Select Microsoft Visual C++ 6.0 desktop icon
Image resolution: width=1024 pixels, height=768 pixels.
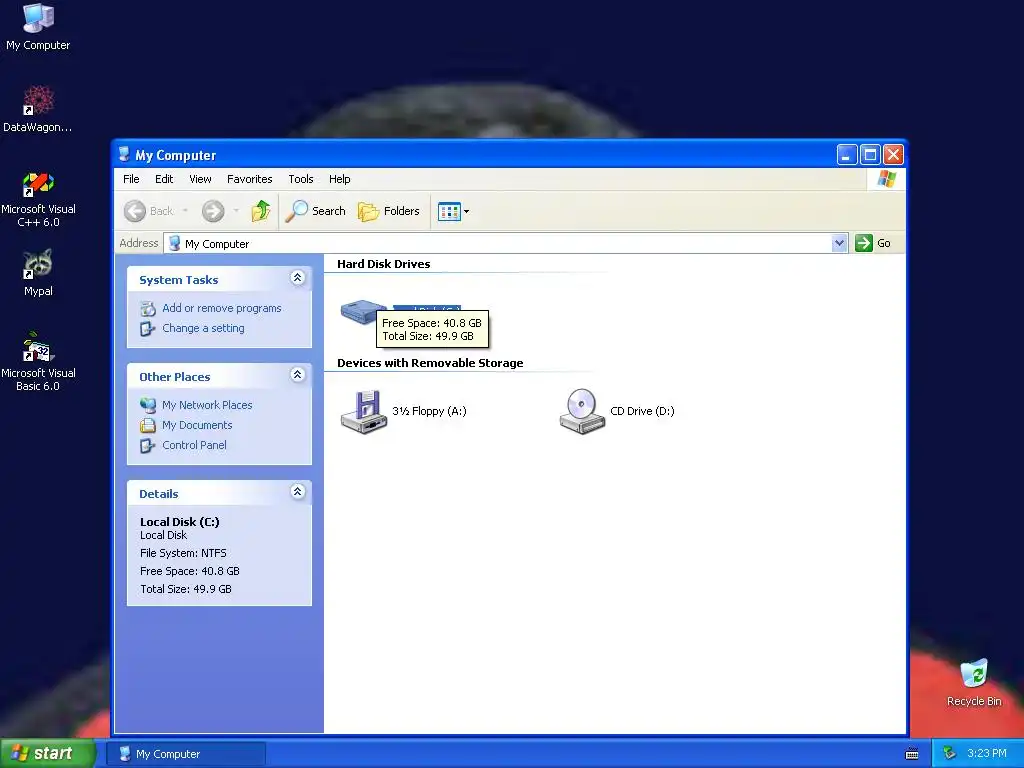pyautogui.click(x=38, y=199)
